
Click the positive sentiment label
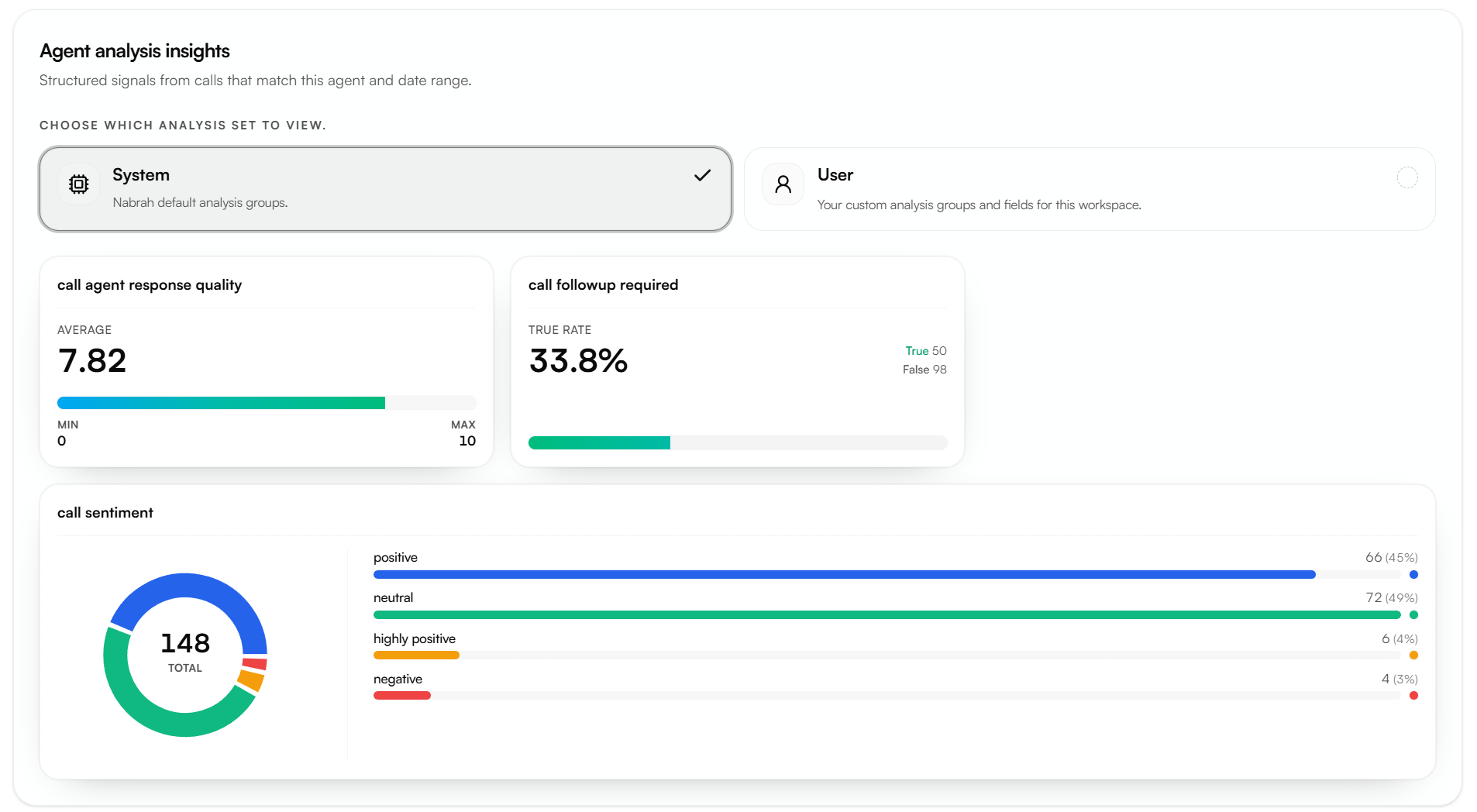pos(395,558)
